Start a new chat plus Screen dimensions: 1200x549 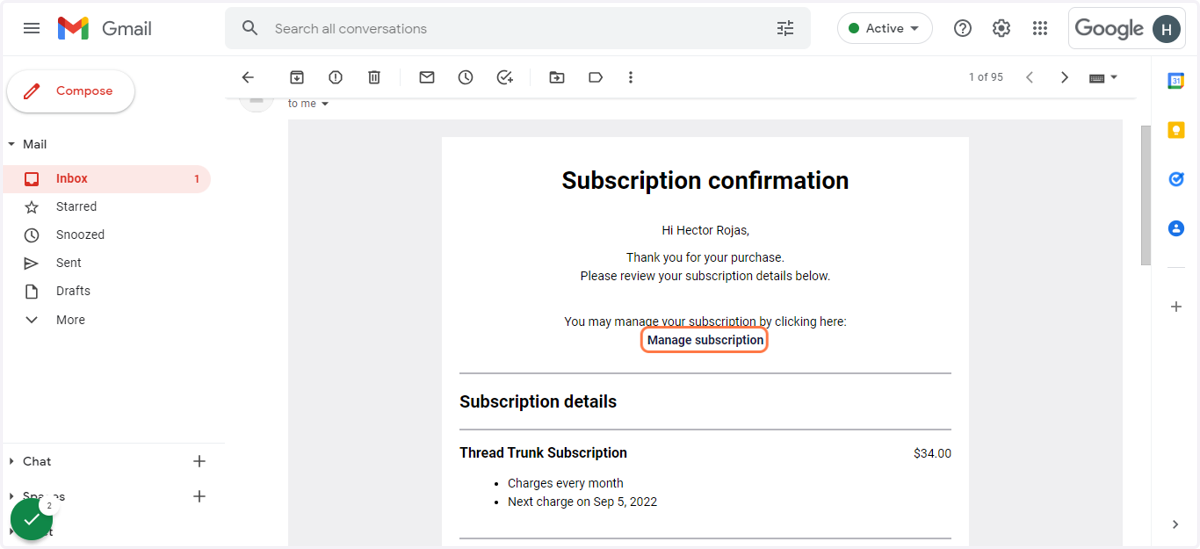[199, 461]
